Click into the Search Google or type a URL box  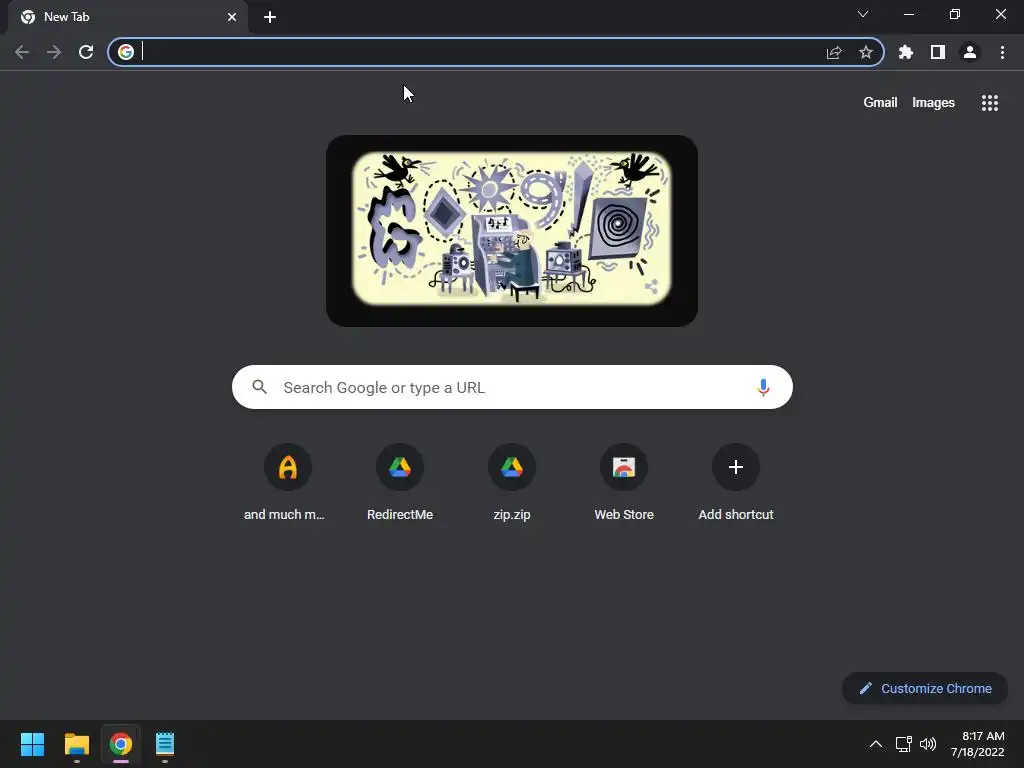(x=512, y=387)
